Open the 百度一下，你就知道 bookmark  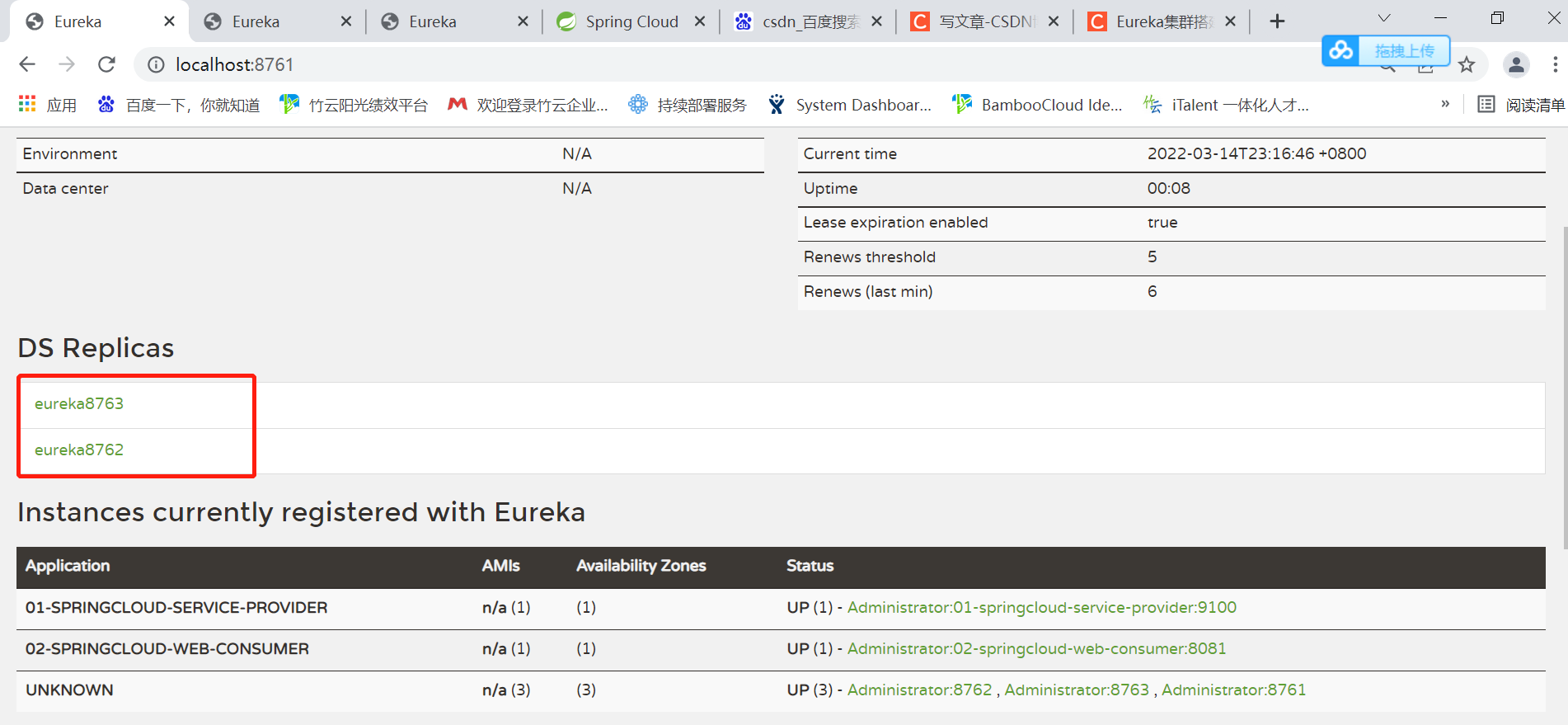(x=179, y=105)
